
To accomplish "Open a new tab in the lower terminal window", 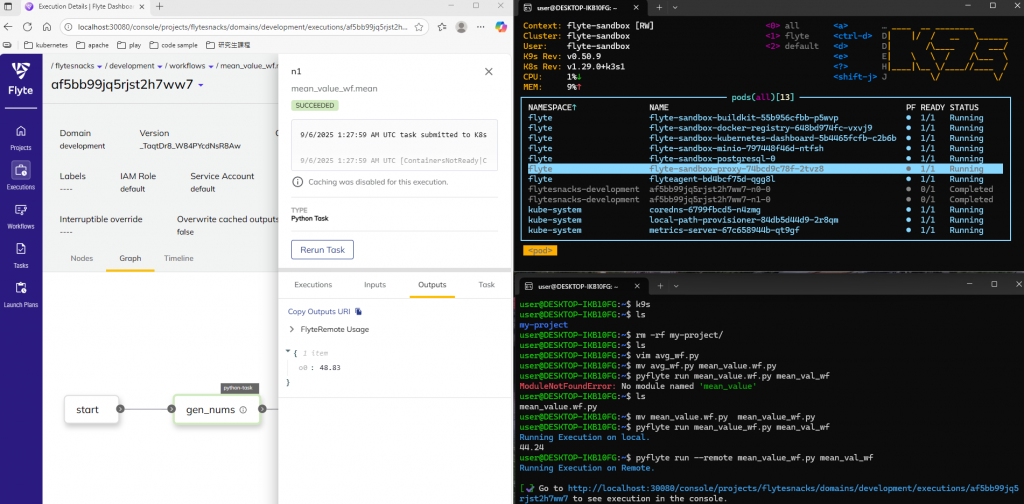I will coord(660,285).
